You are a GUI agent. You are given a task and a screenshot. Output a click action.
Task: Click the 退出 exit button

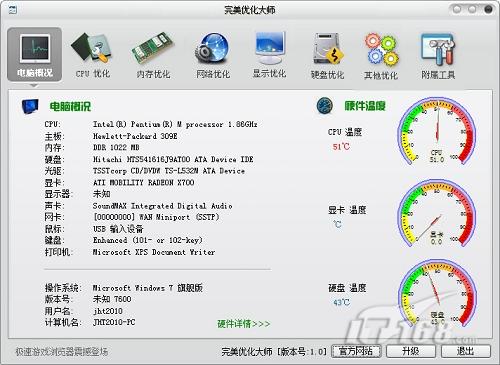[x=466, y=351]
